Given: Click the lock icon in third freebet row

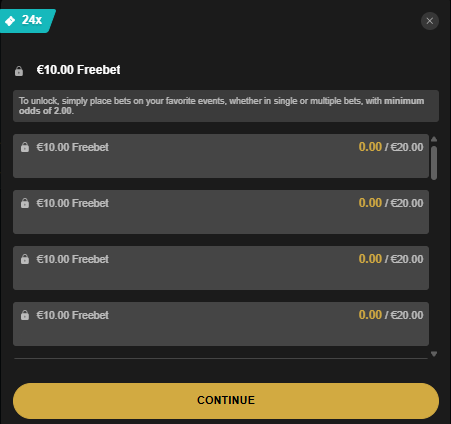Looking at the screenshot, I should pyautogui.click(x=25, y=259).
